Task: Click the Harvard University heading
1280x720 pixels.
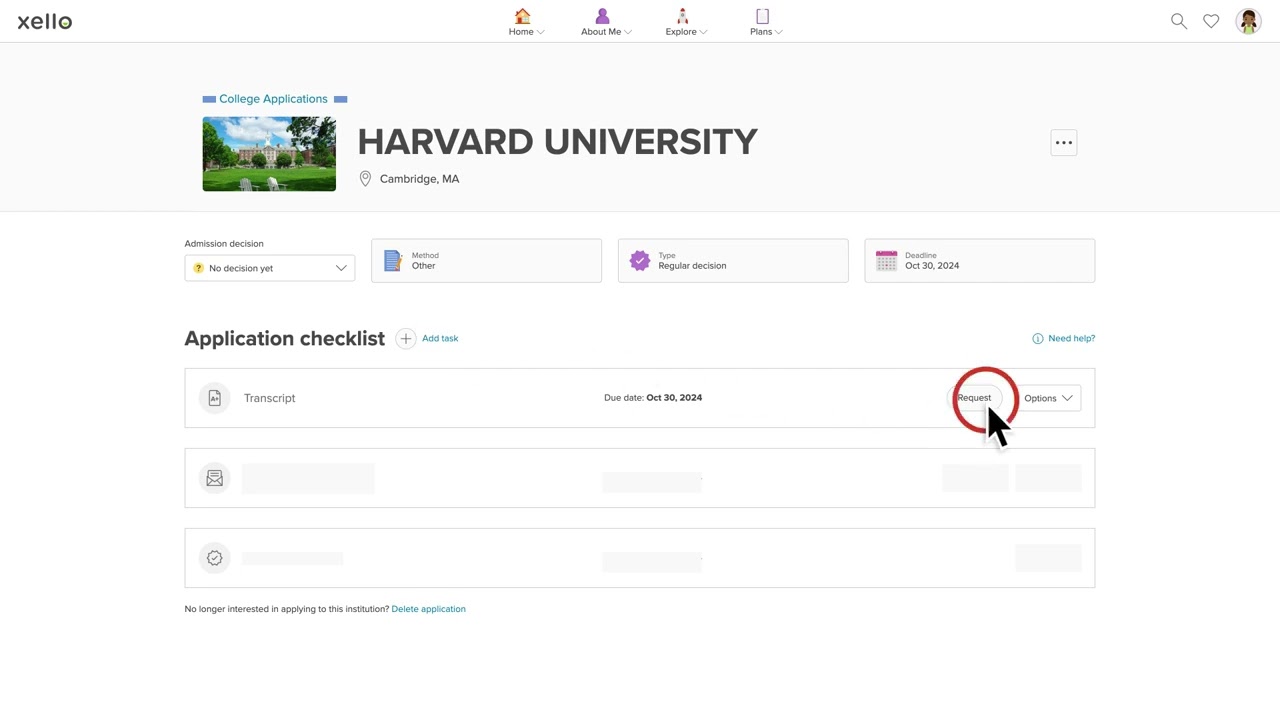Action: click(558, 142)
